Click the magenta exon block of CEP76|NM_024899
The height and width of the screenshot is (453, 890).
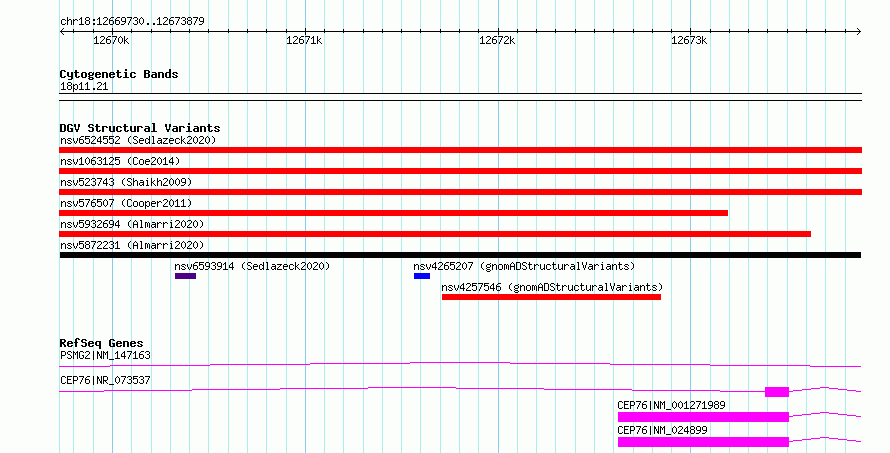click(x=703, y=442)
